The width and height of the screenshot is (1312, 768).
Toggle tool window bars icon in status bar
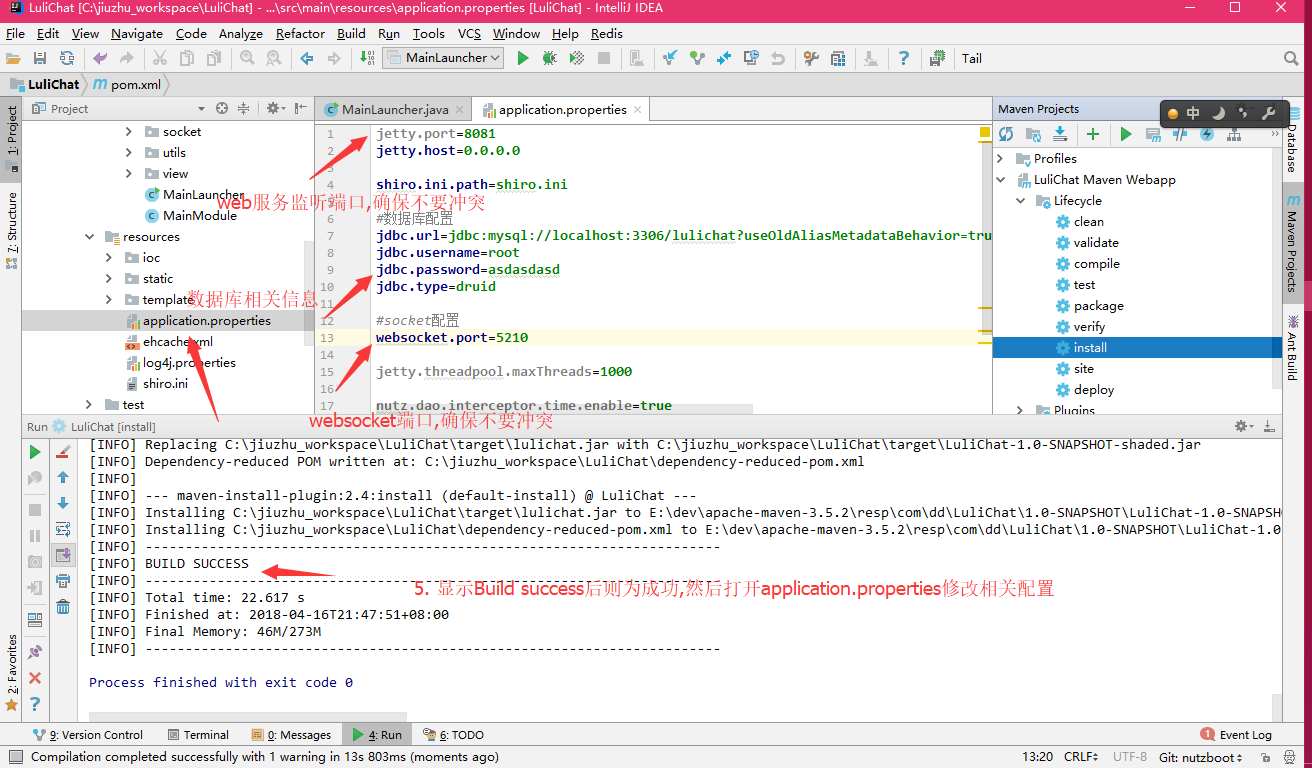(14, 757)
